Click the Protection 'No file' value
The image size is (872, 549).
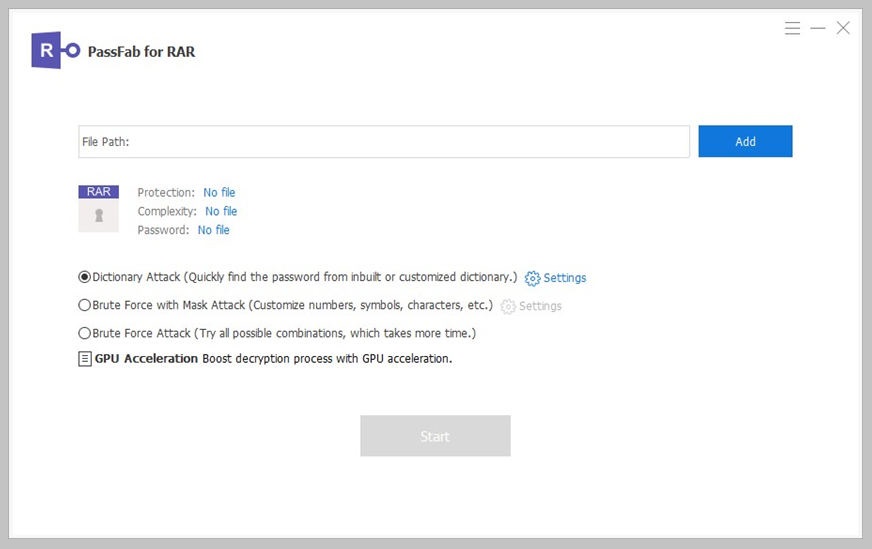pyautogui.click(x=219, y=192)
